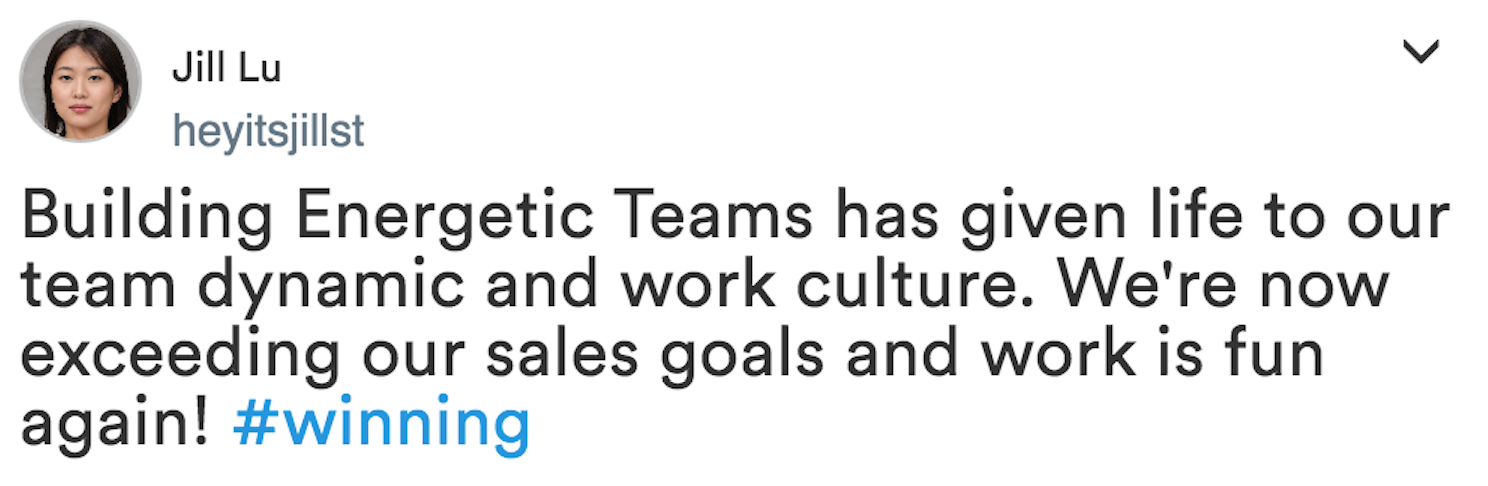Open the #winning hashtag
The image size is (1488, 486).
pos(380,424)
